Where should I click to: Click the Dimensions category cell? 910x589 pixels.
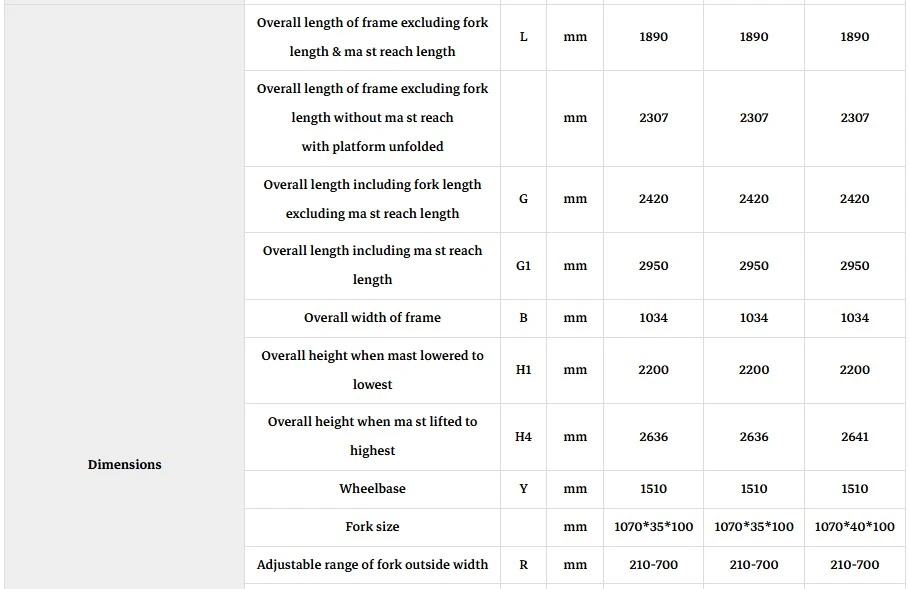(x=124, y=464)
